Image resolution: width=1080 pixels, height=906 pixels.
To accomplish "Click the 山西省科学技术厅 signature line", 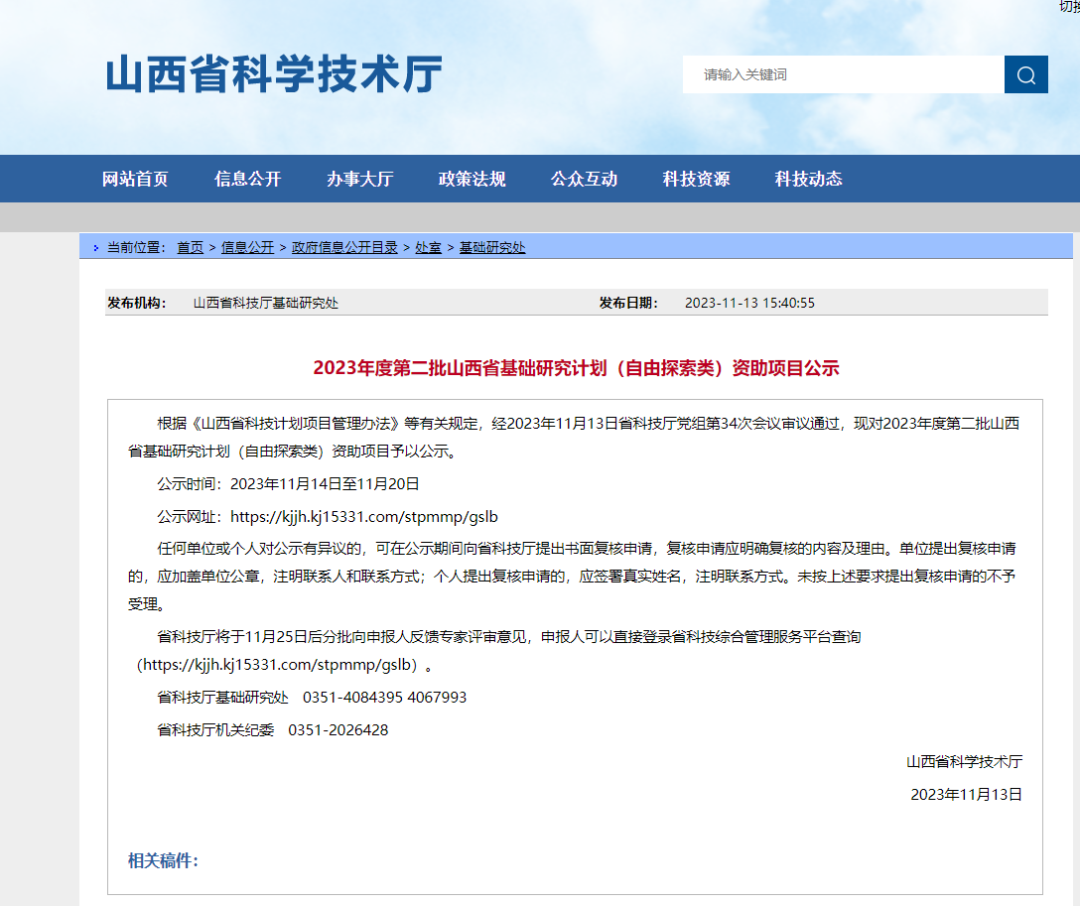I will [x=964, y=762].
